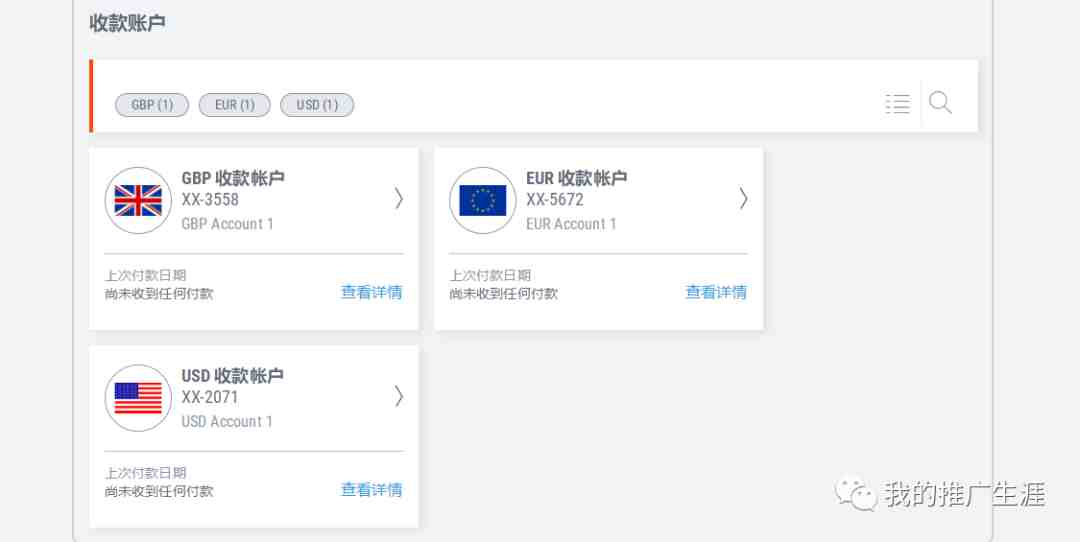
Task: Click account number XX-3558
Action: click(210, 200)
